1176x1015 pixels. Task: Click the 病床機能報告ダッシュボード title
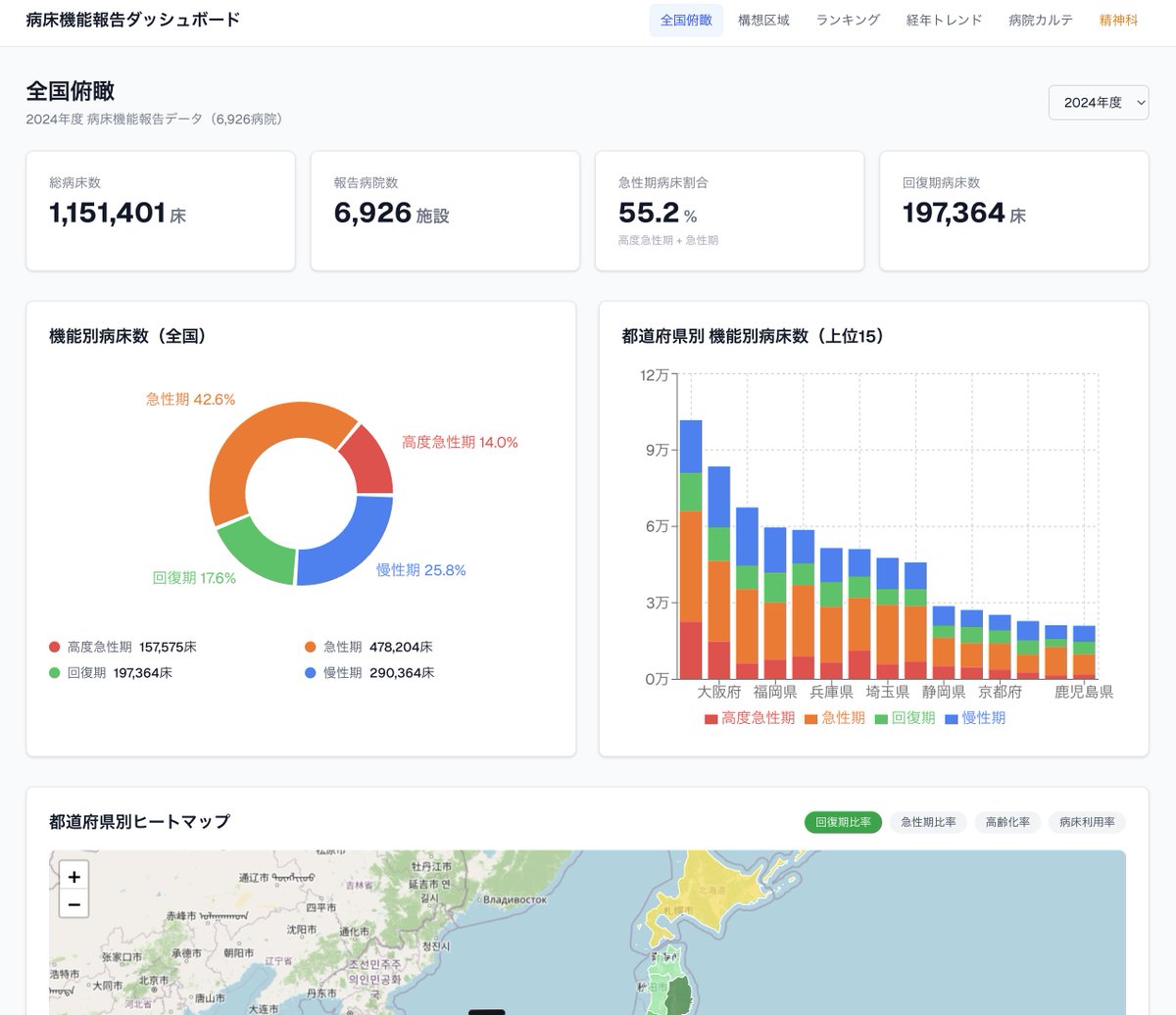[132, 20]
